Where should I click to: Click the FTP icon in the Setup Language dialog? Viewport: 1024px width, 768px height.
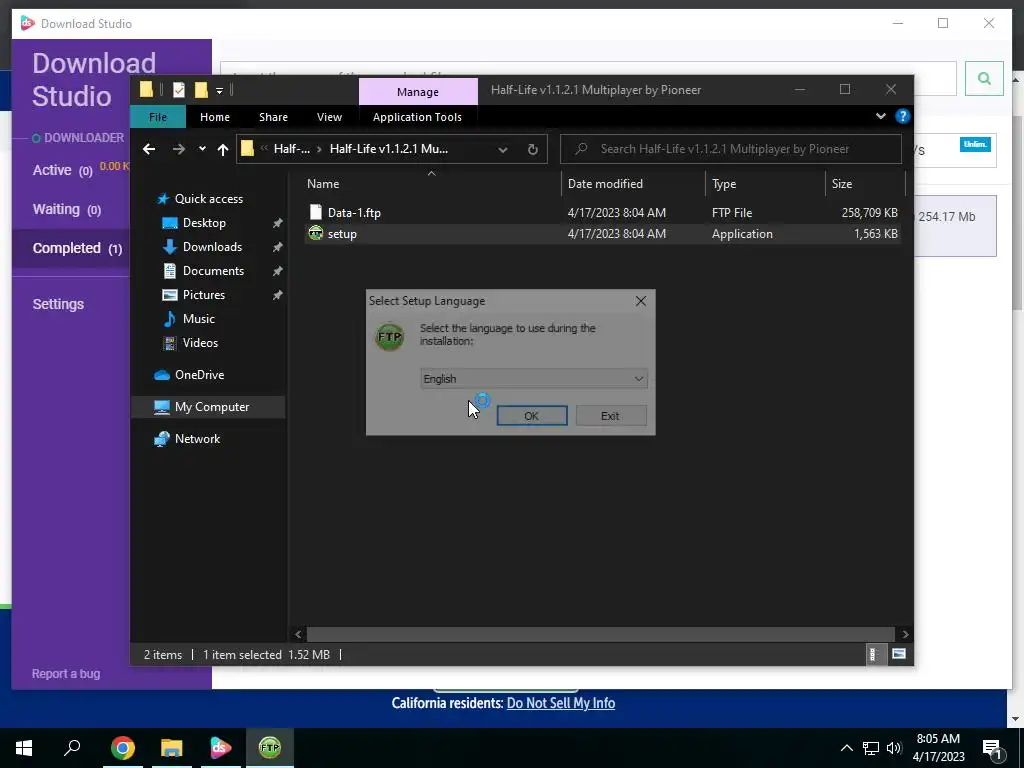(390, 337)
